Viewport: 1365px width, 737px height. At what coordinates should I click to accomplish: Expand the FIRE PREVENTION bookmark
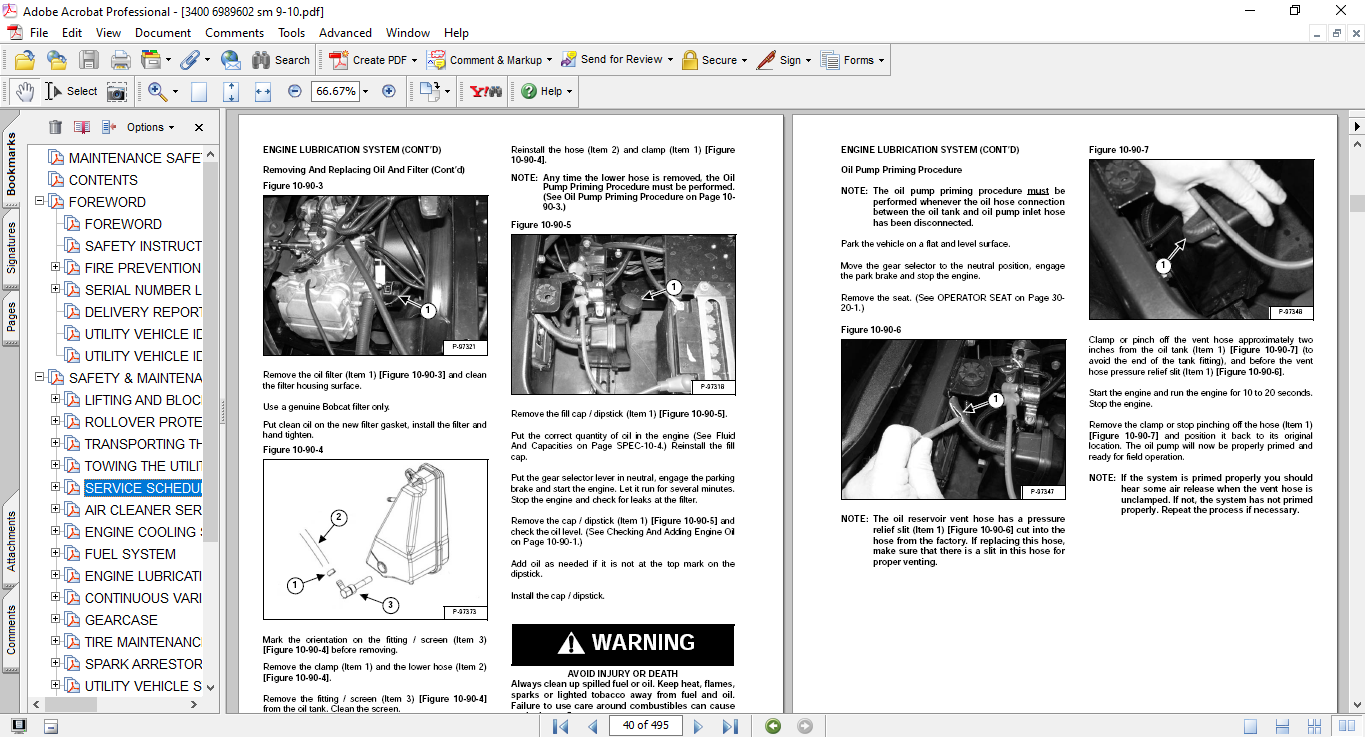click(56, 268)
